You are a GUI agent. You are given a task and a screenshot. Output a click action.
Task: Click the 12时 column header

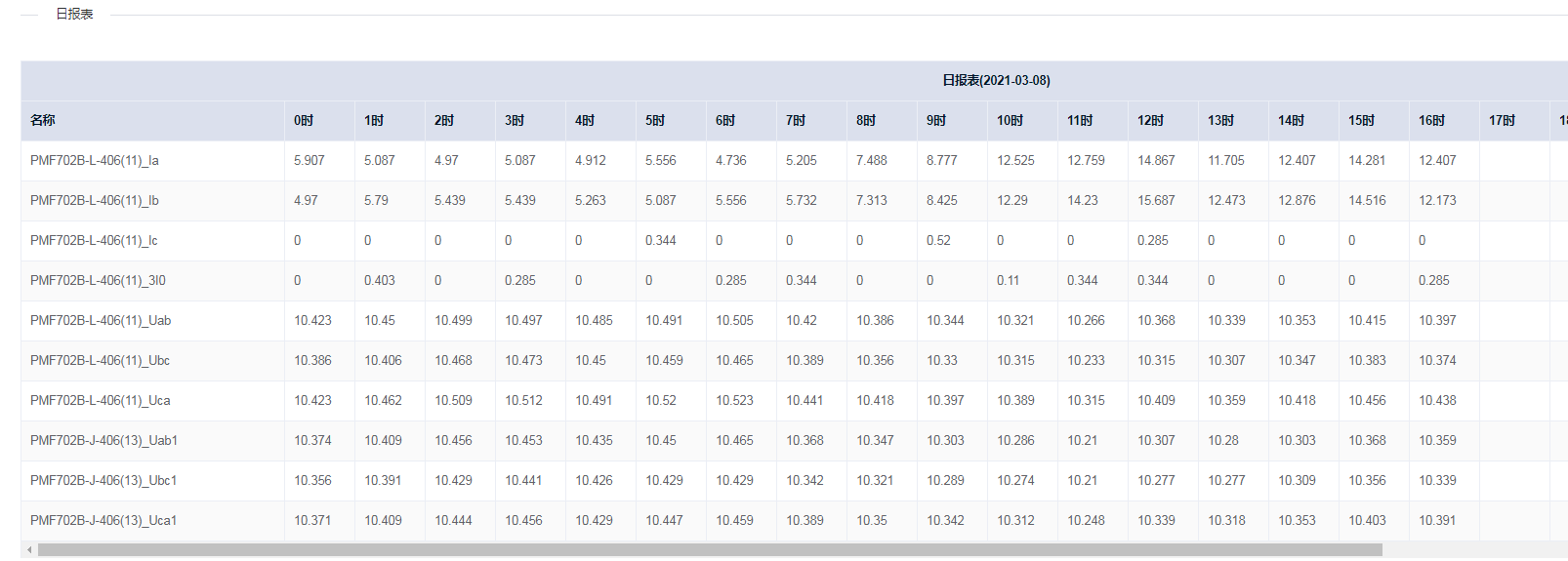tap(1150, 121)
